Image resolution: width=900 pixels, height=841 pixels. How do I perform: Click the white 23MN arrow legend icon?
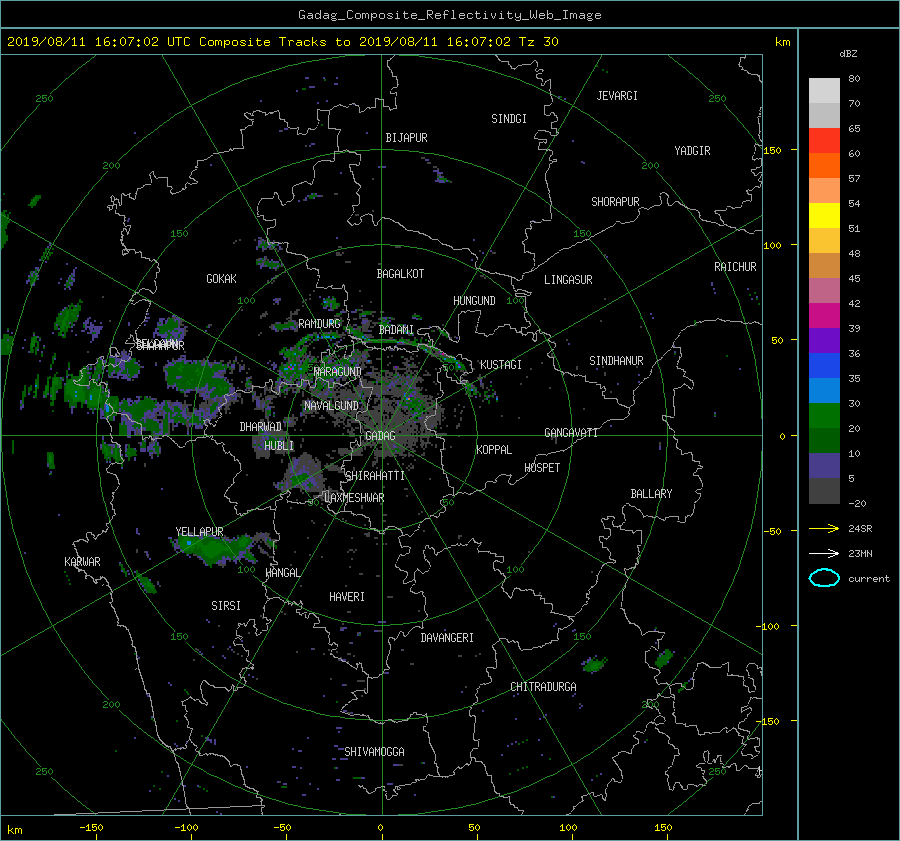[824, 553]
